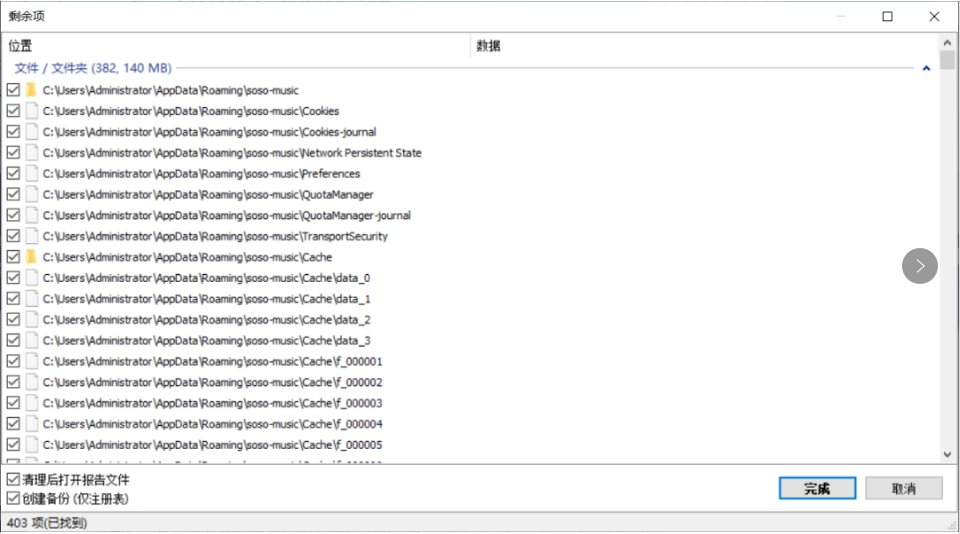Click file icon beside Cache\data_3
The image size is (960, 534).
click(32, 340)
